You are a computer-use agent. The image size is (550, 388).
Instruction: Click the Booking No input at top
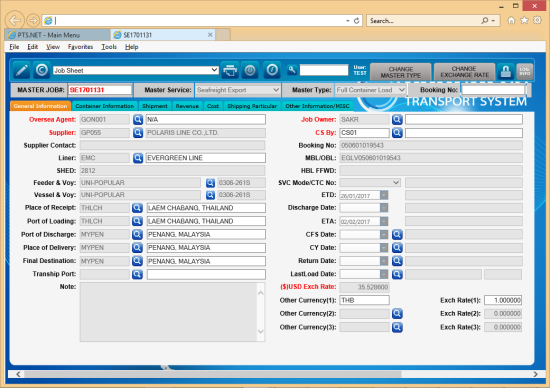493,90
